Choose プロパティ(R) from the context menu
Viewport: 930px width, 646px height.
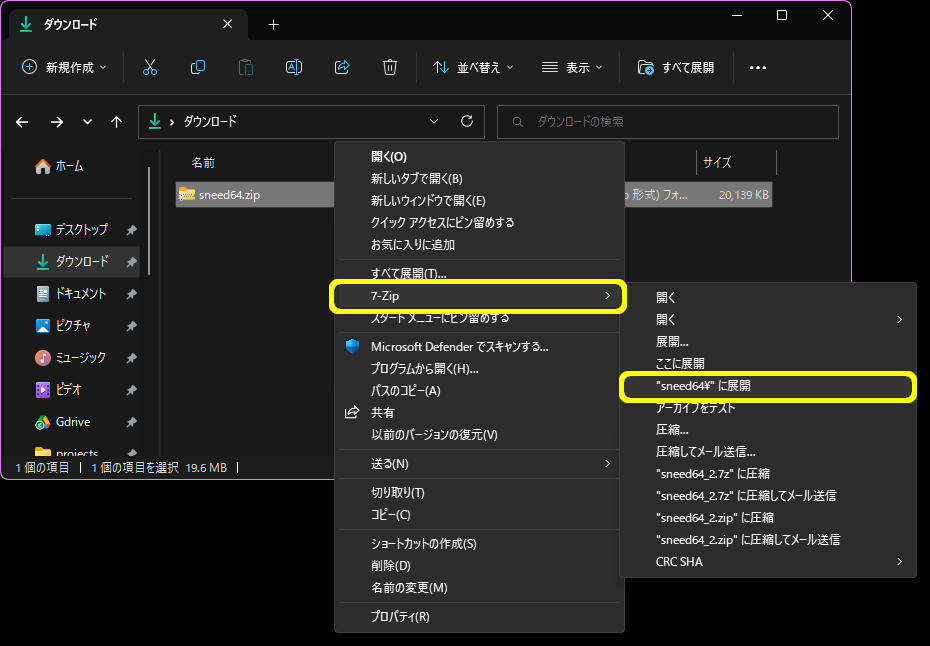tap(400, 617)
